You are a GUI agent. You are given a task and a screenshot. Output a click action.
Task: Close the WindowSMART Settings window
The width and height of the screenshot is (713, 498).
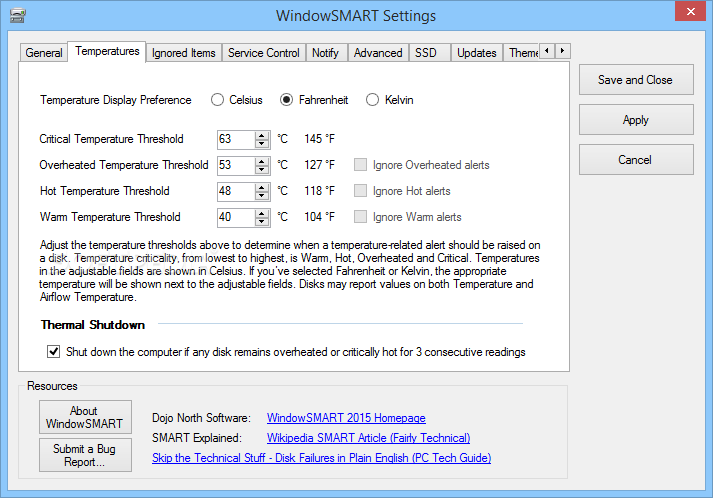point(690,11)
